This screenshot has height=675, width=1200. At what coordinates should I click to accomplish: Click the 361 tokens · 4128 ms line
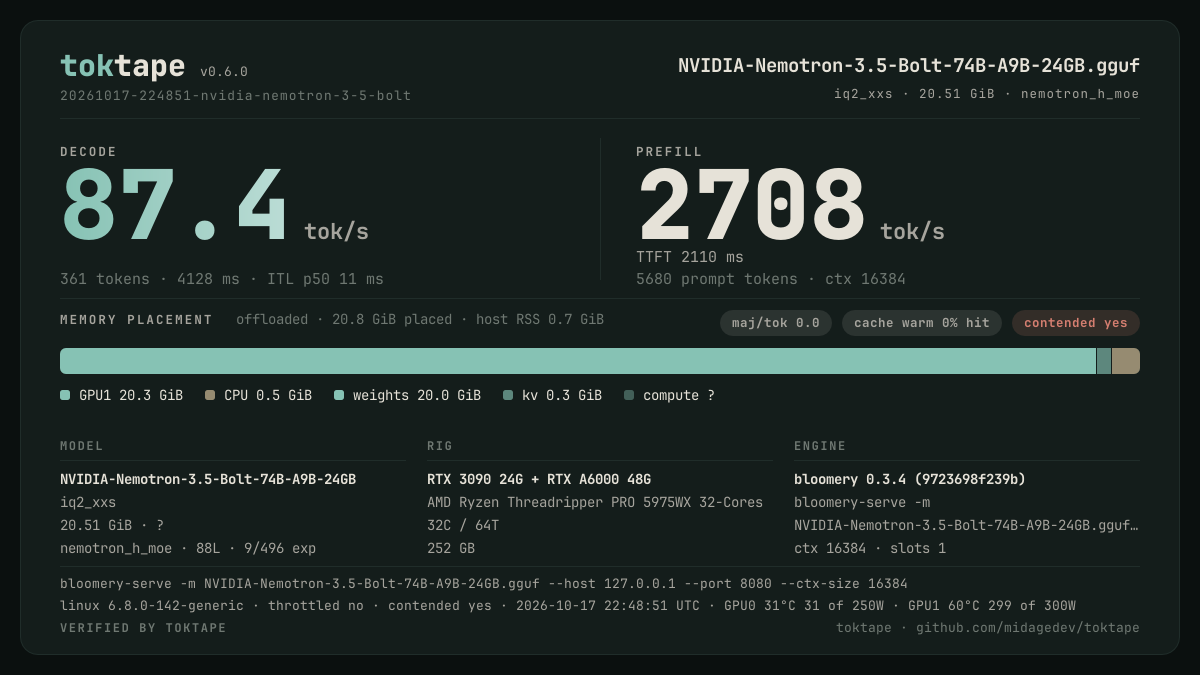[x=222, y=279]
